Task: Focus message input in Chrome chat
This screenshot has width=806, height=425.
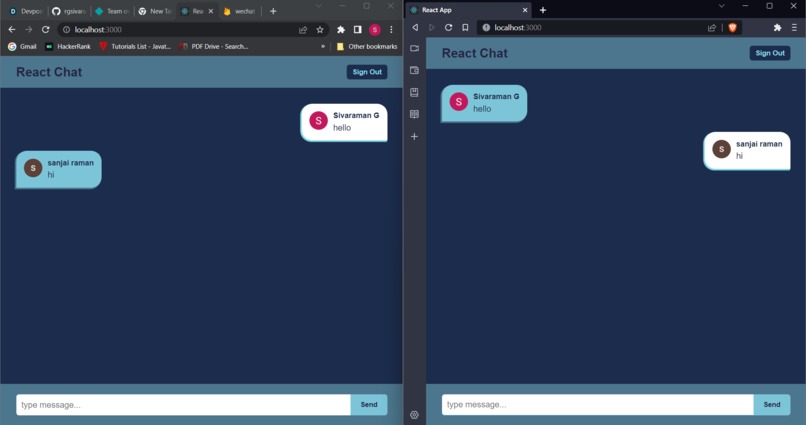Action: tap(184, 405)
